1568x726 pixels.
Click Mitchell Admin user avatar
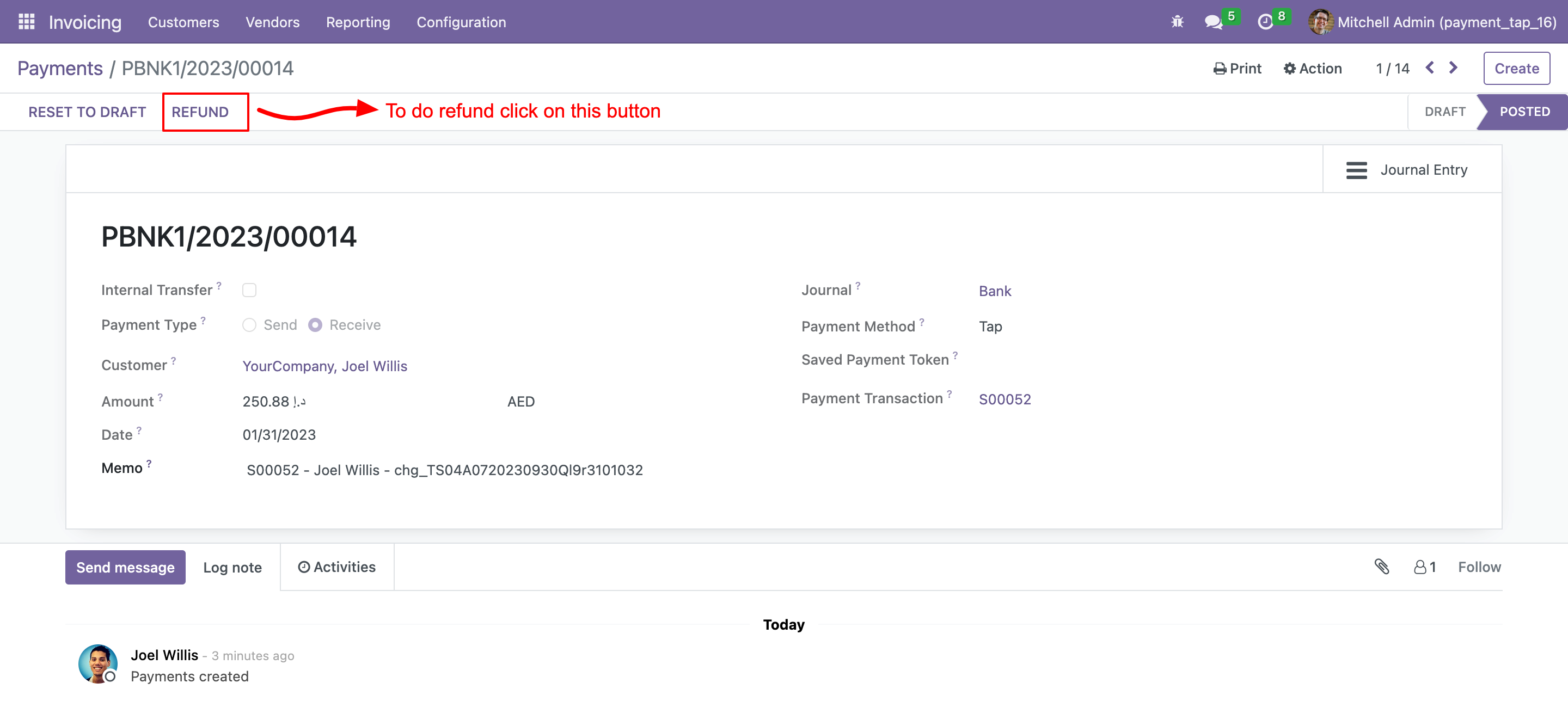[x=1320, y=22]
